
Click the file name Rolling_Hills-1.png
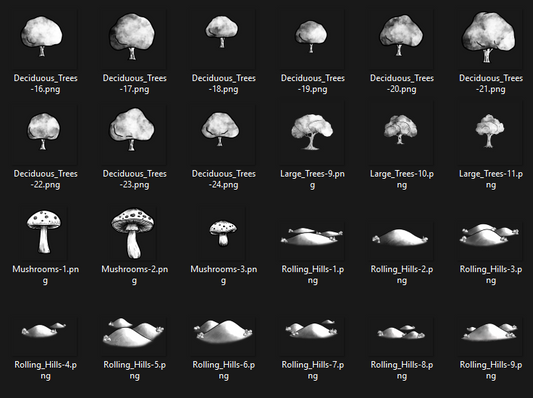point(313,275)
